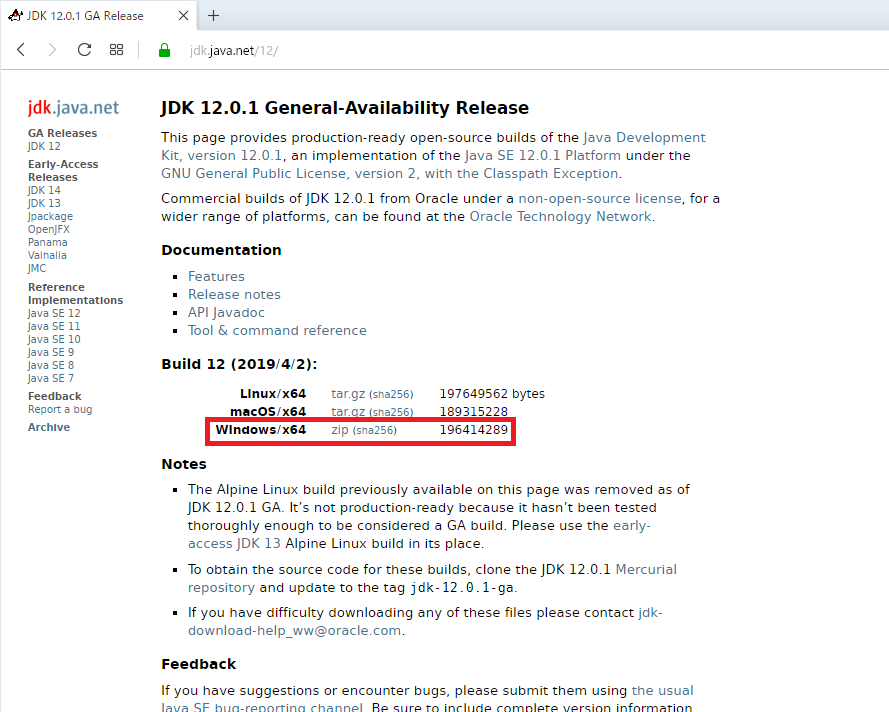Download the Windows/x64 zip build
The width and height of the screenshot is (889, 712).
coord(340,430)
